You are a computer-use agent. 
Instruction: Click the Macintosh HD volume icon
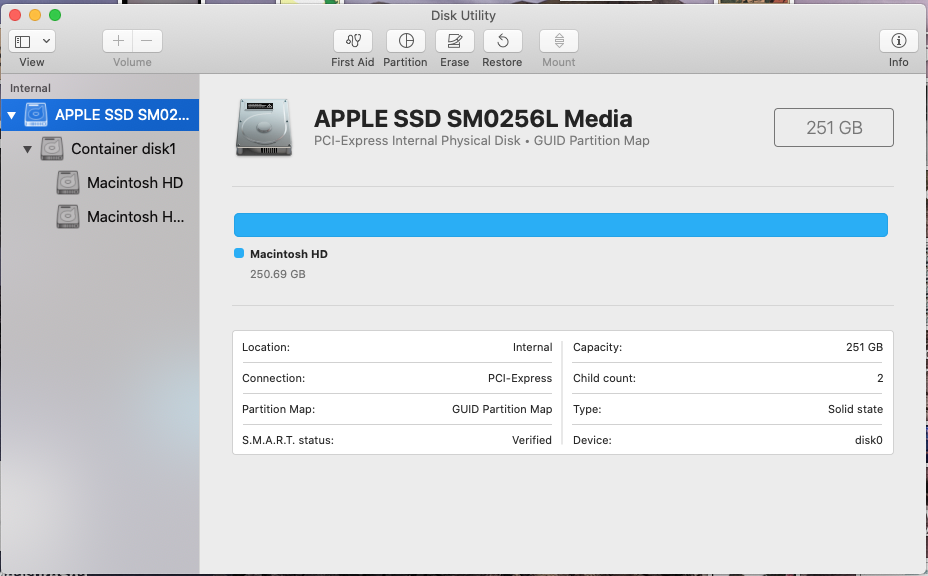coord(67,182)
